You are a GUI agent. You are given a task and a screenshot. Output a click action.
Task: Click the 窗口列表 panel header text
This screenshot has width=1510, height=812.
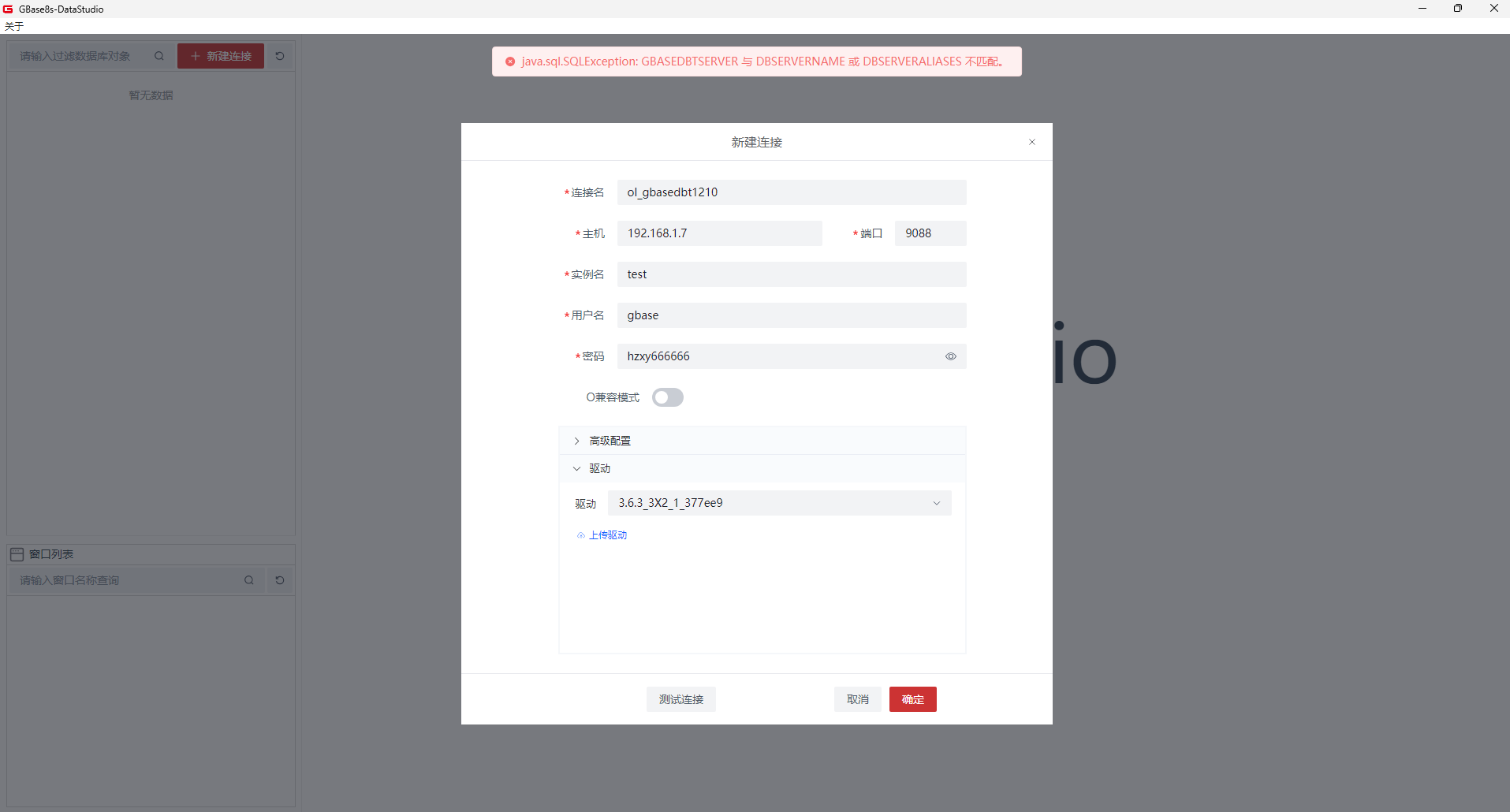coord(51,554)
